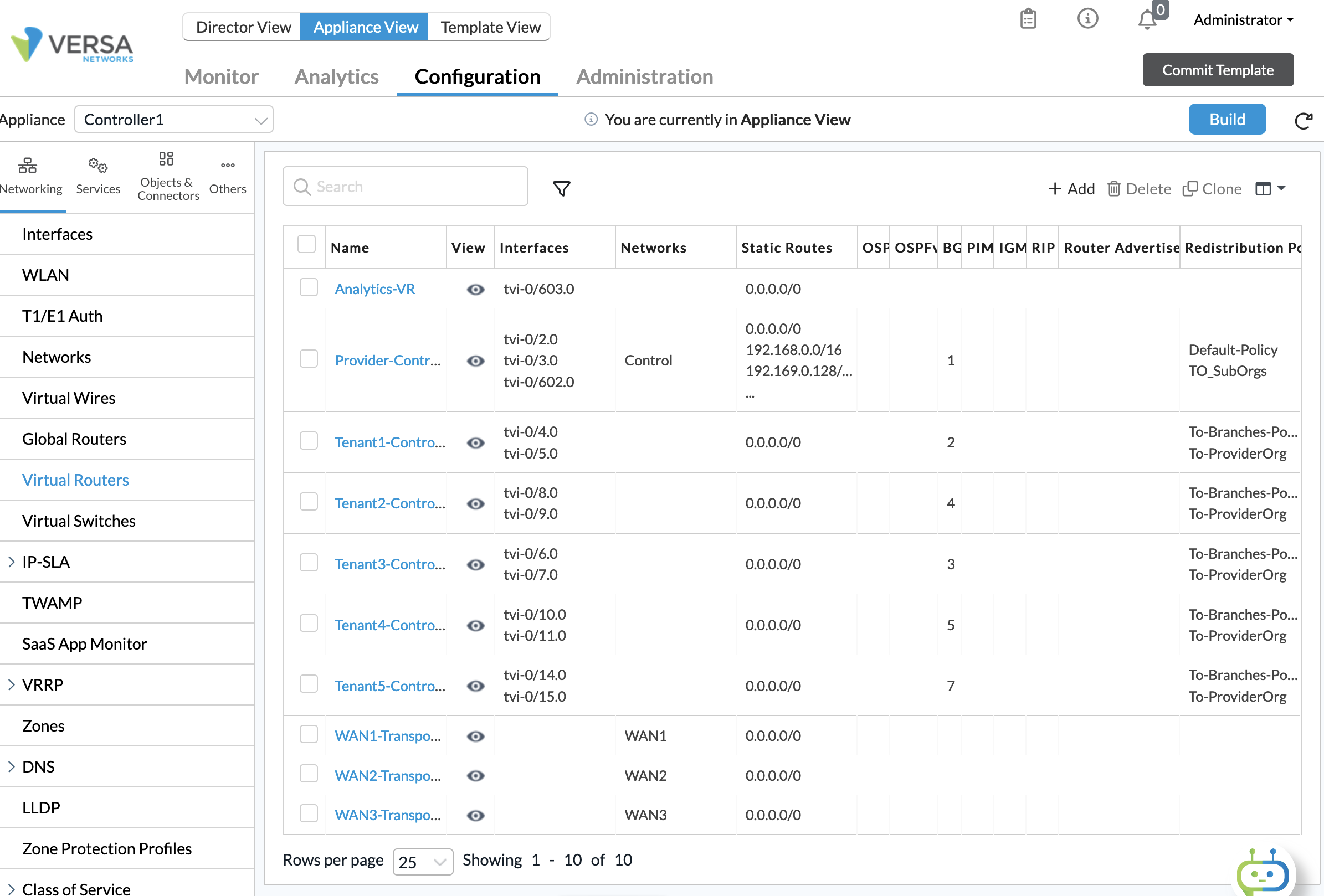Screen dimensions: 1324x896
Task: Open the Administration tab
Action: click(x=644, y=76)
